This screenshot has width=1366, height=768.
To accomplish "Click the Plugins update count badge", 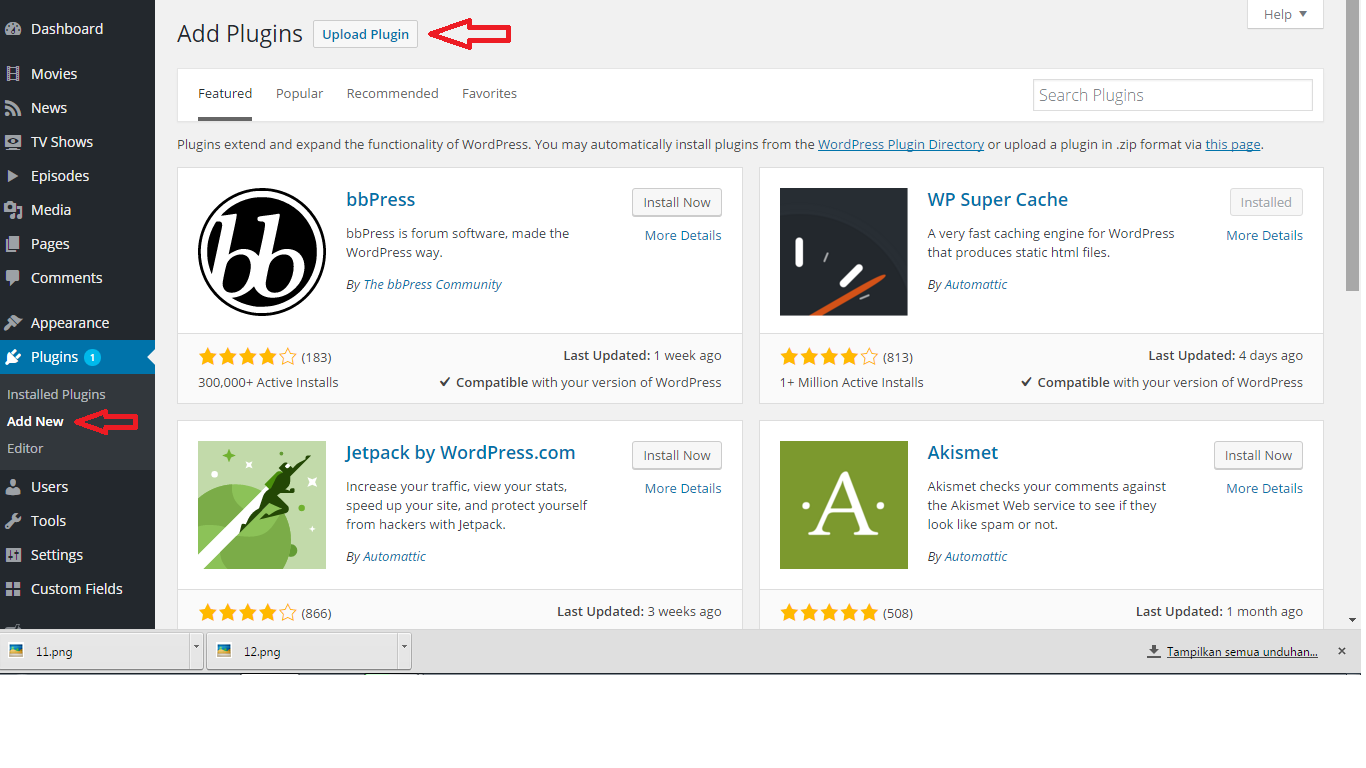I will 92,357.
